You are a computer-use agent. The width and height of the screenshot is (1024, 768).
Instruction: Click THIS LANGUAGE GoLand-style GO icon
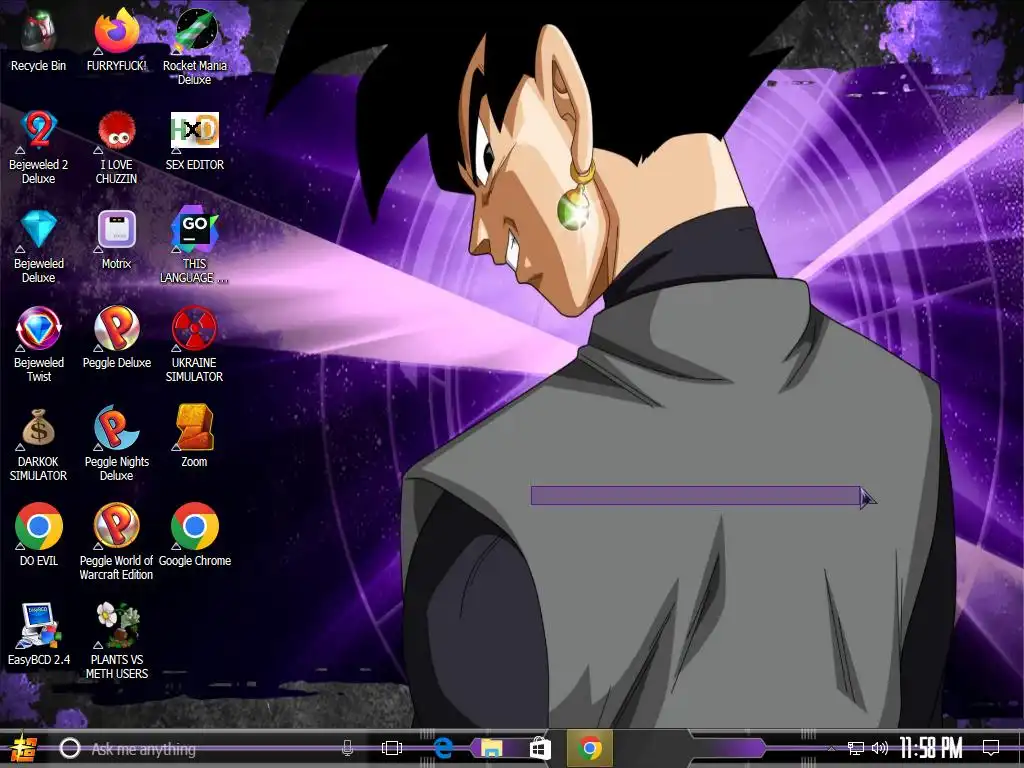point(195,230)
